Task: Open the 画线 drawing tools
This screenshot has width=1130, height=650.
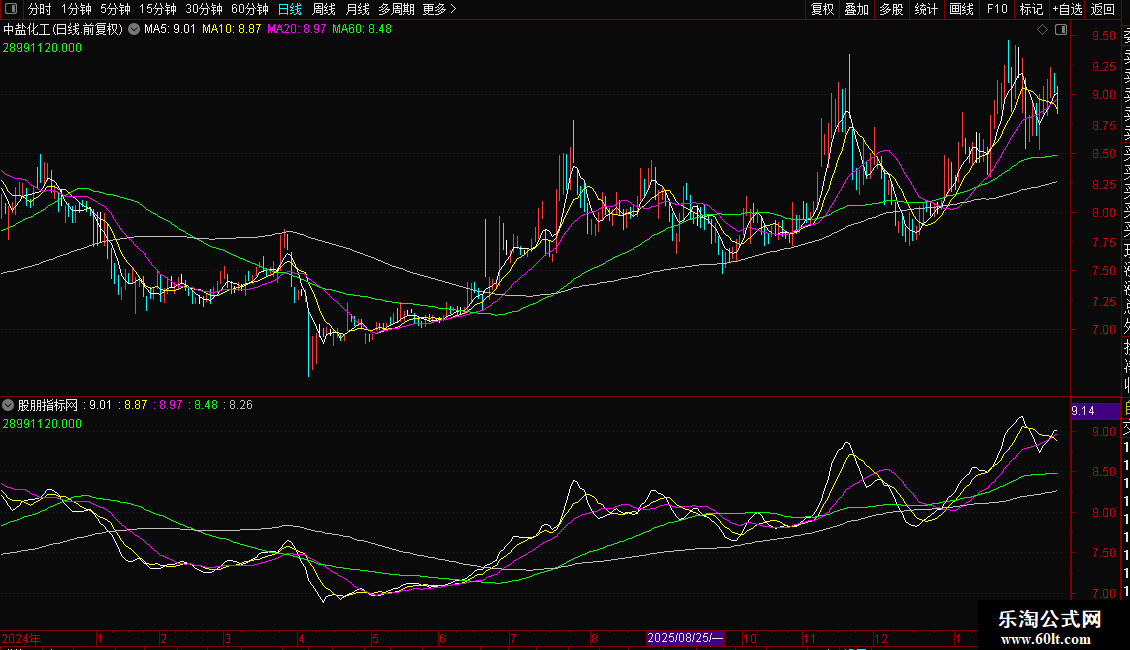Action: [961, 9]
